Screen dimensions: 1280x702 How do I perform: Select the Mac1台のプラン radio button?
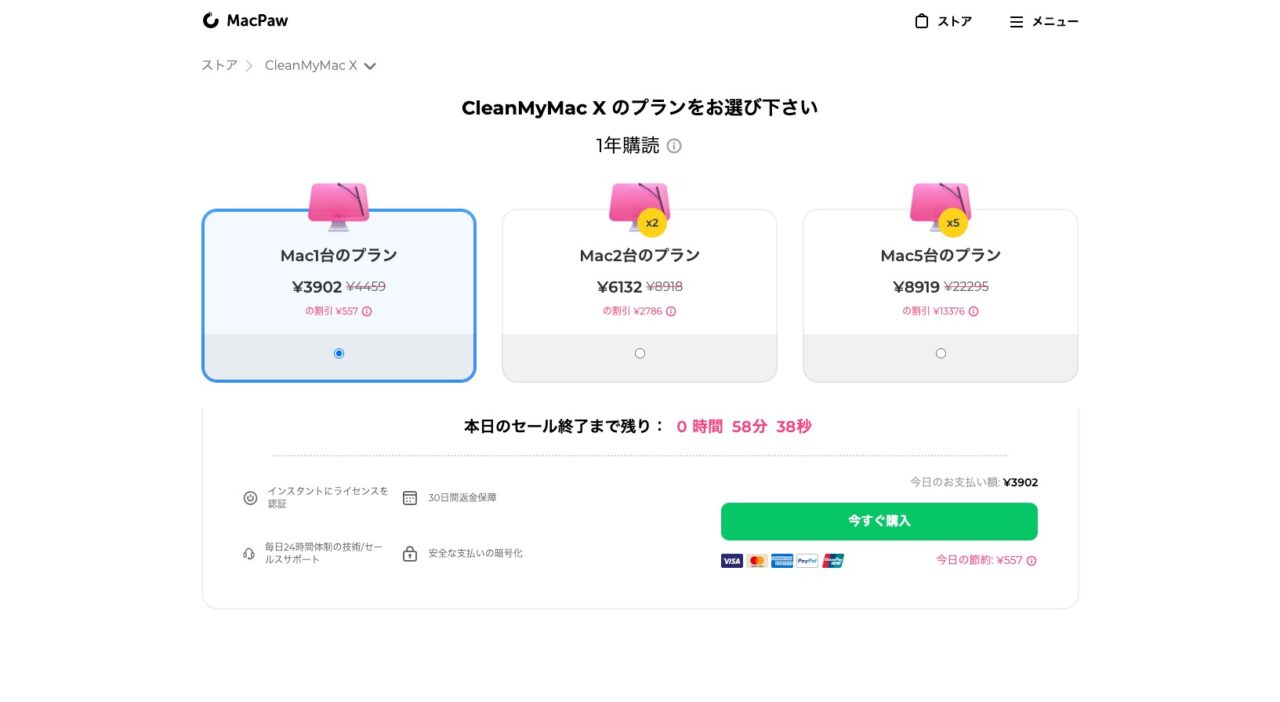coord(339,353)
